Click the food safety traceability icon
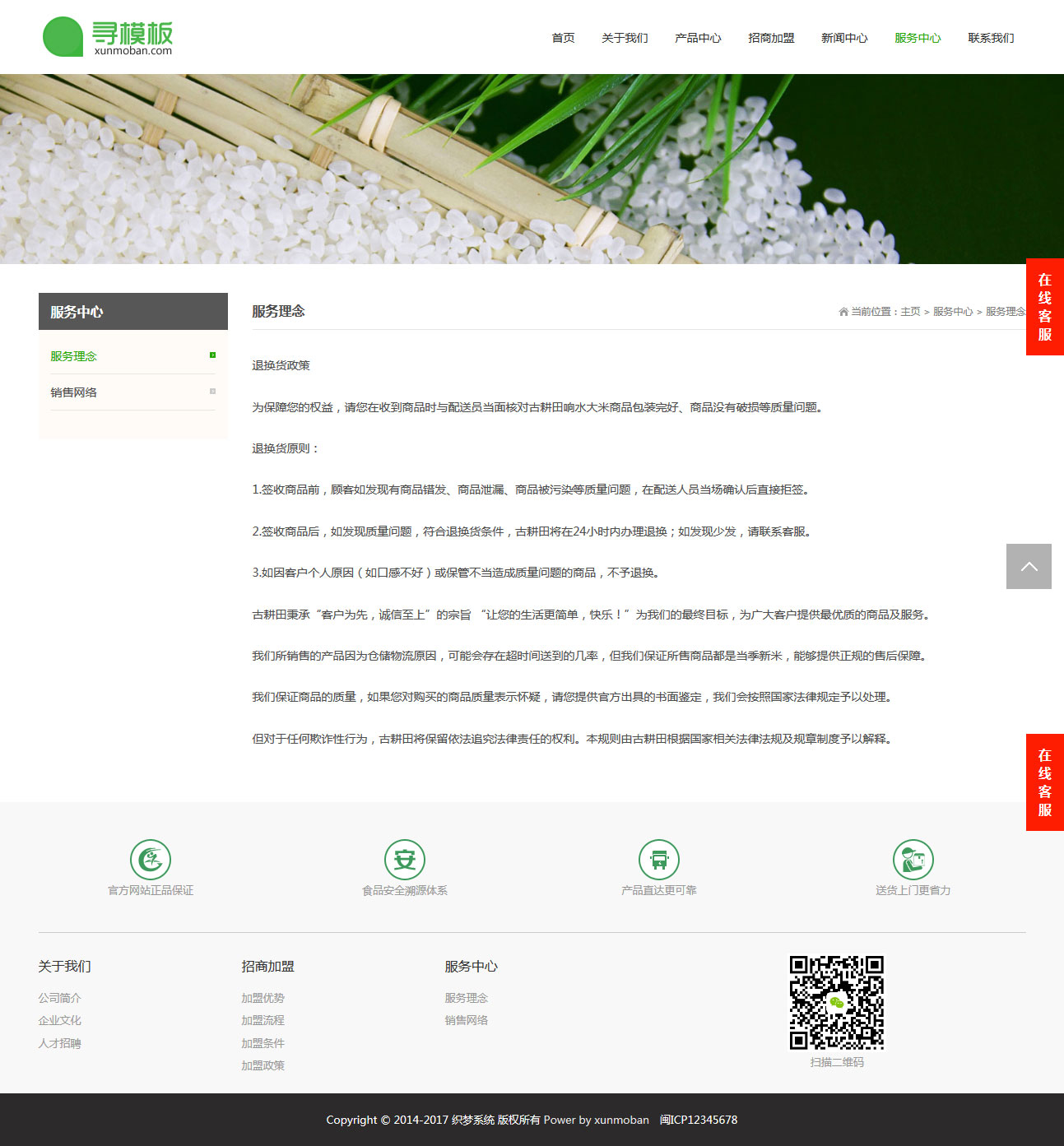 (405, 860)
